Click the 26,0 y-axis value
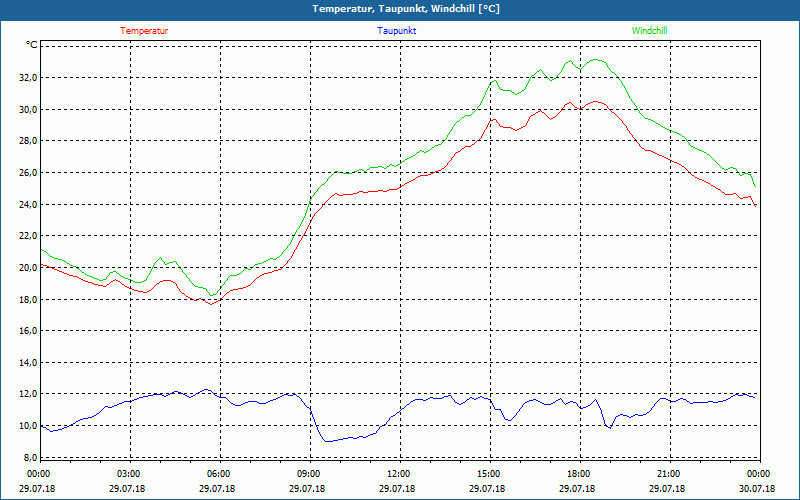This screenshot has width=800, height=500. (x=28, y=172)
